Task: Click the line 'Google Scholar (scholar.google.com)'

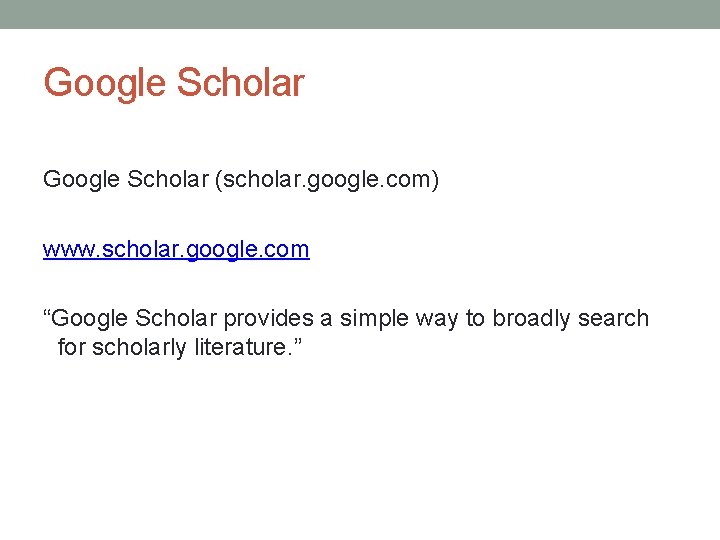Action: click(x=240, y=180)
